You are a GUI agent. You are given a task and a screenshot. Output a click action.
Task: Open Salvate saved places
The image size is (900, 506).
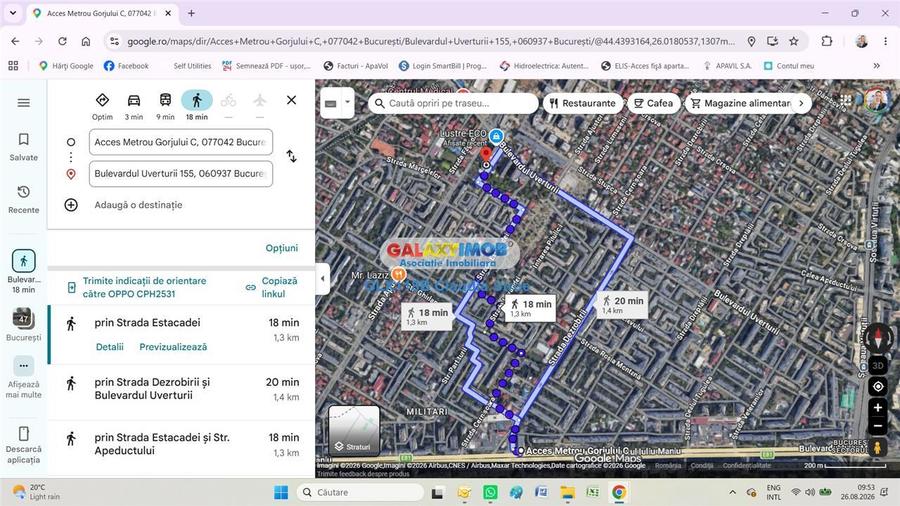tap(24, 147)
